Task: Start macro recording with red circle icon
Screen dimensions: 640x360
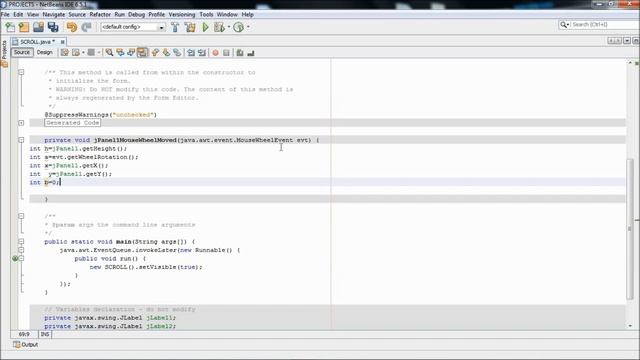Action: tap(216, 53)
